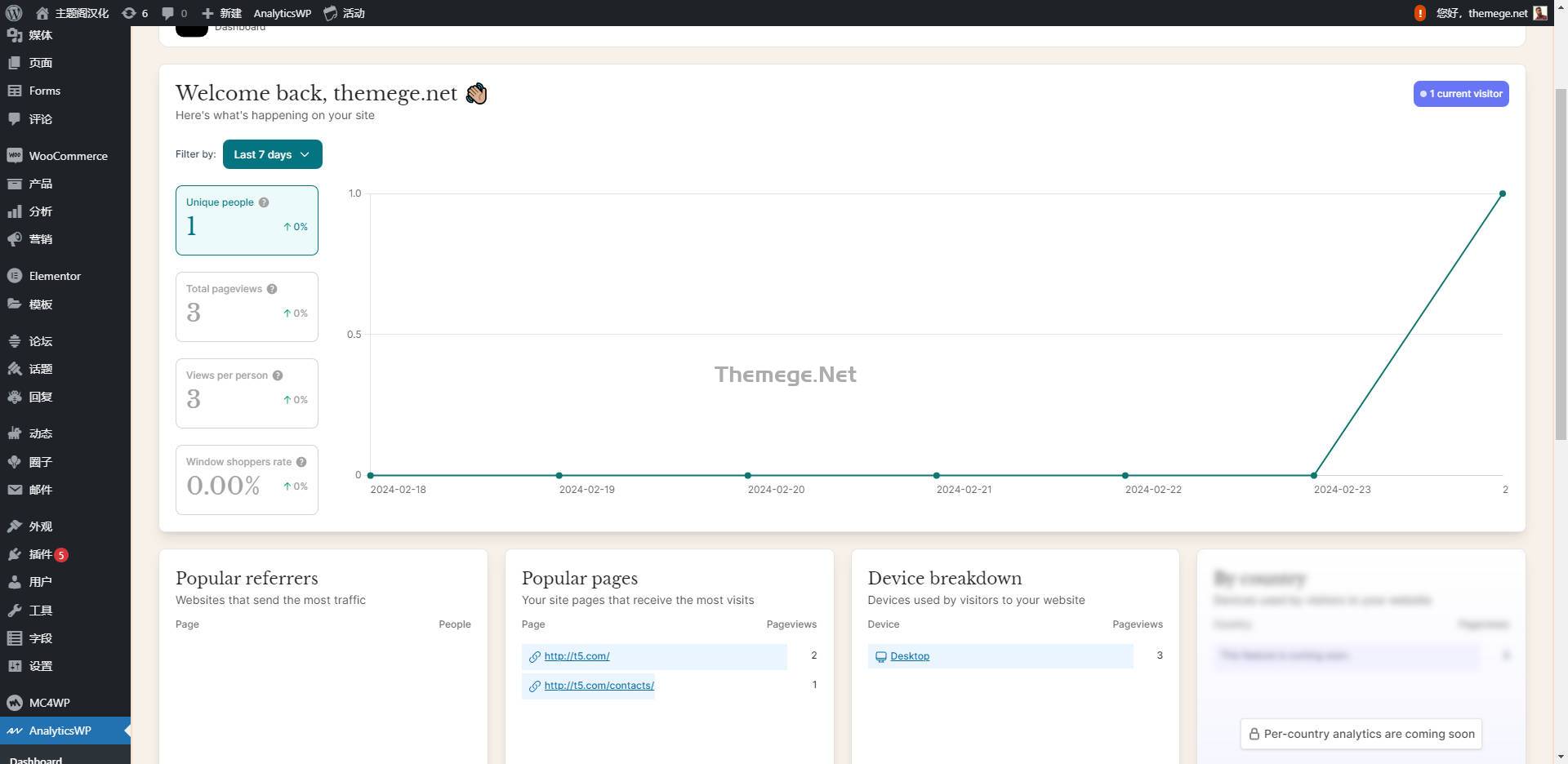The image size is (1568, 764).
Task: Click the help icon beside Views per person
Action: pyautogui.click(x=278, y=375)
